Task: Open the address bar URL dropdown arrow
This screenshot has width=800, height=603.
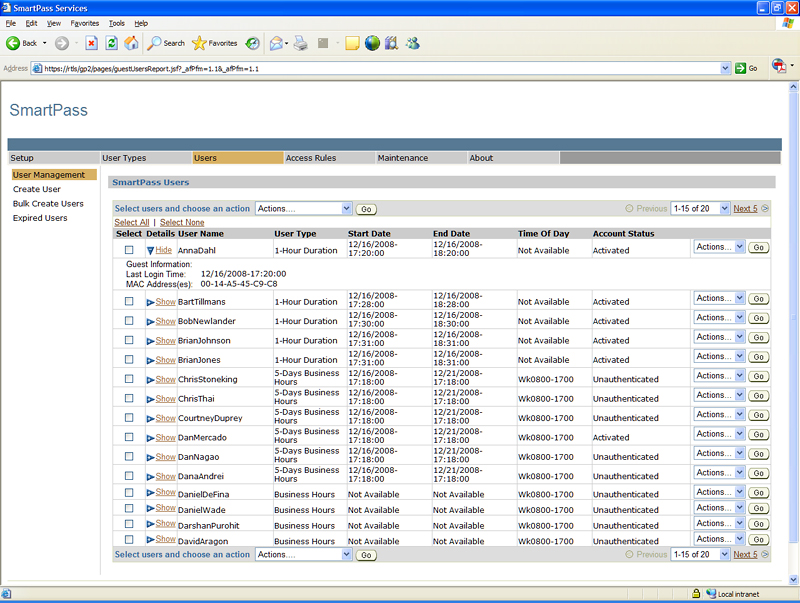Action: click(x=725, y=68)
